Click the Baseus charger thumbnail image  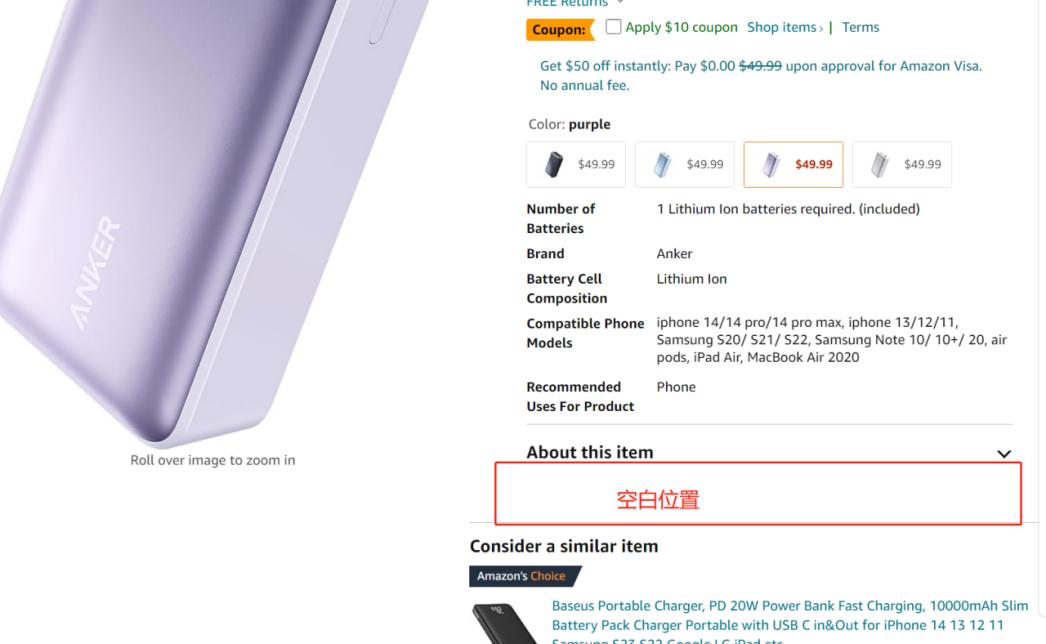505,623
